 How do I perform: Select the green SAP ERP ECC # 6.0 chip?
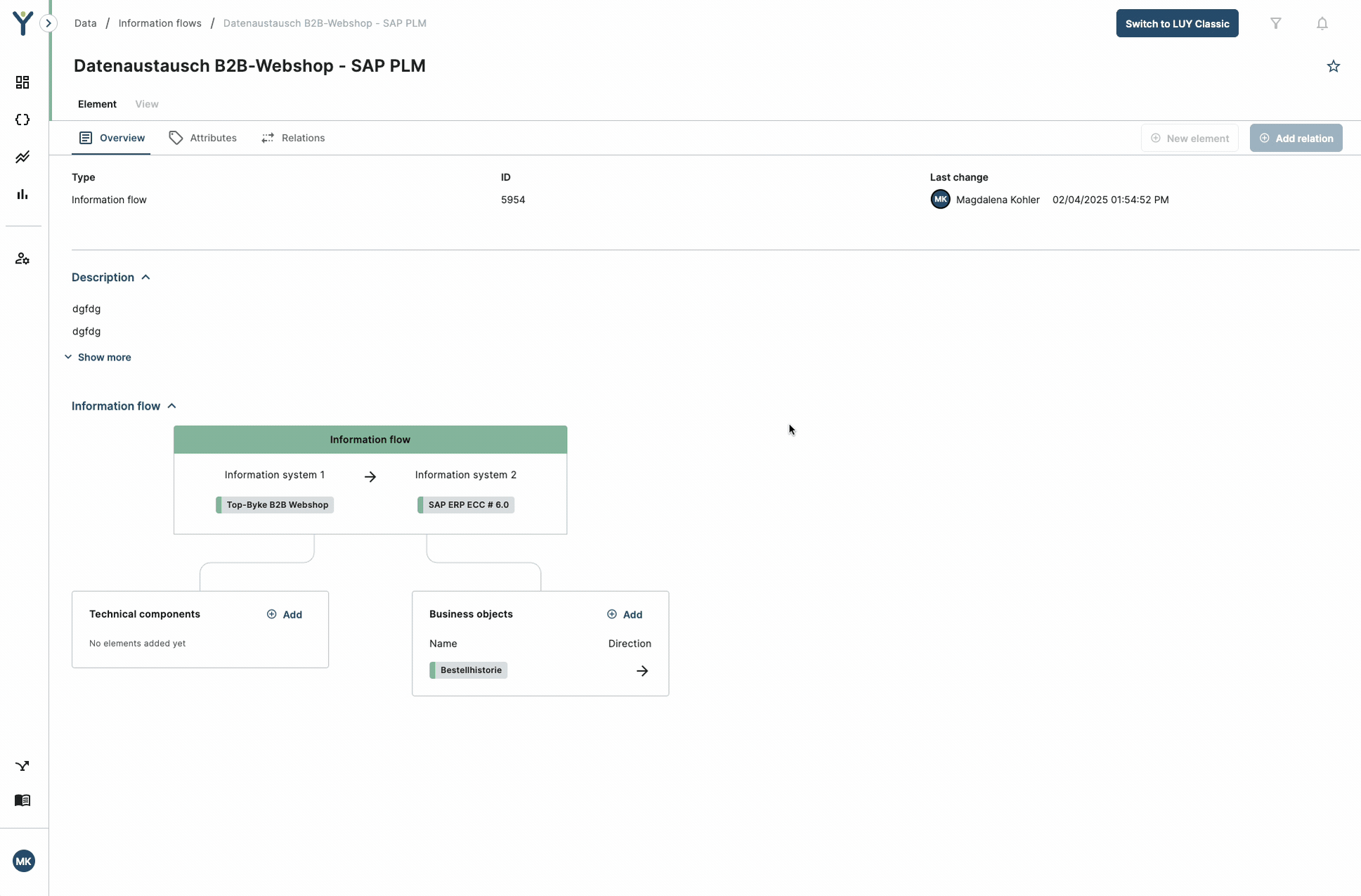pyautogui.click(x=465, y=505)
